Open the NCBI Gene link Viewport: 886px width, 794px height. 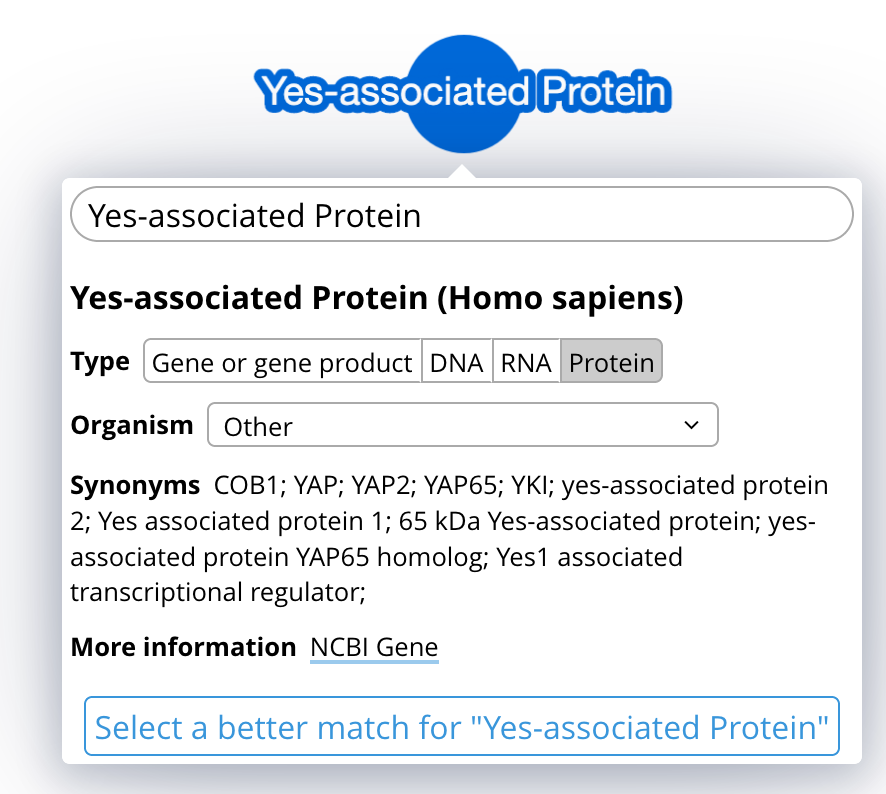coord(374,648)
